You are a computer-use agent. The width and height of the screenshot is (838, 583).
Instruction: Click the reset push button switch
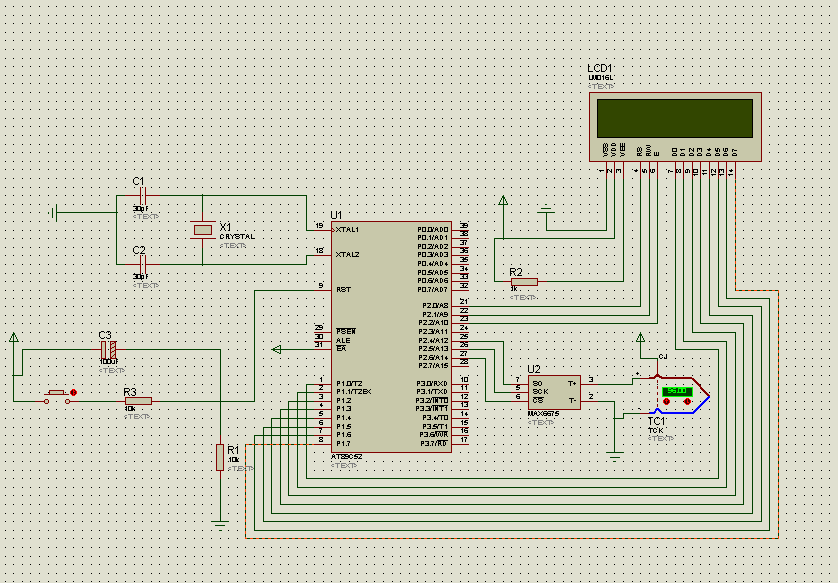57,397
